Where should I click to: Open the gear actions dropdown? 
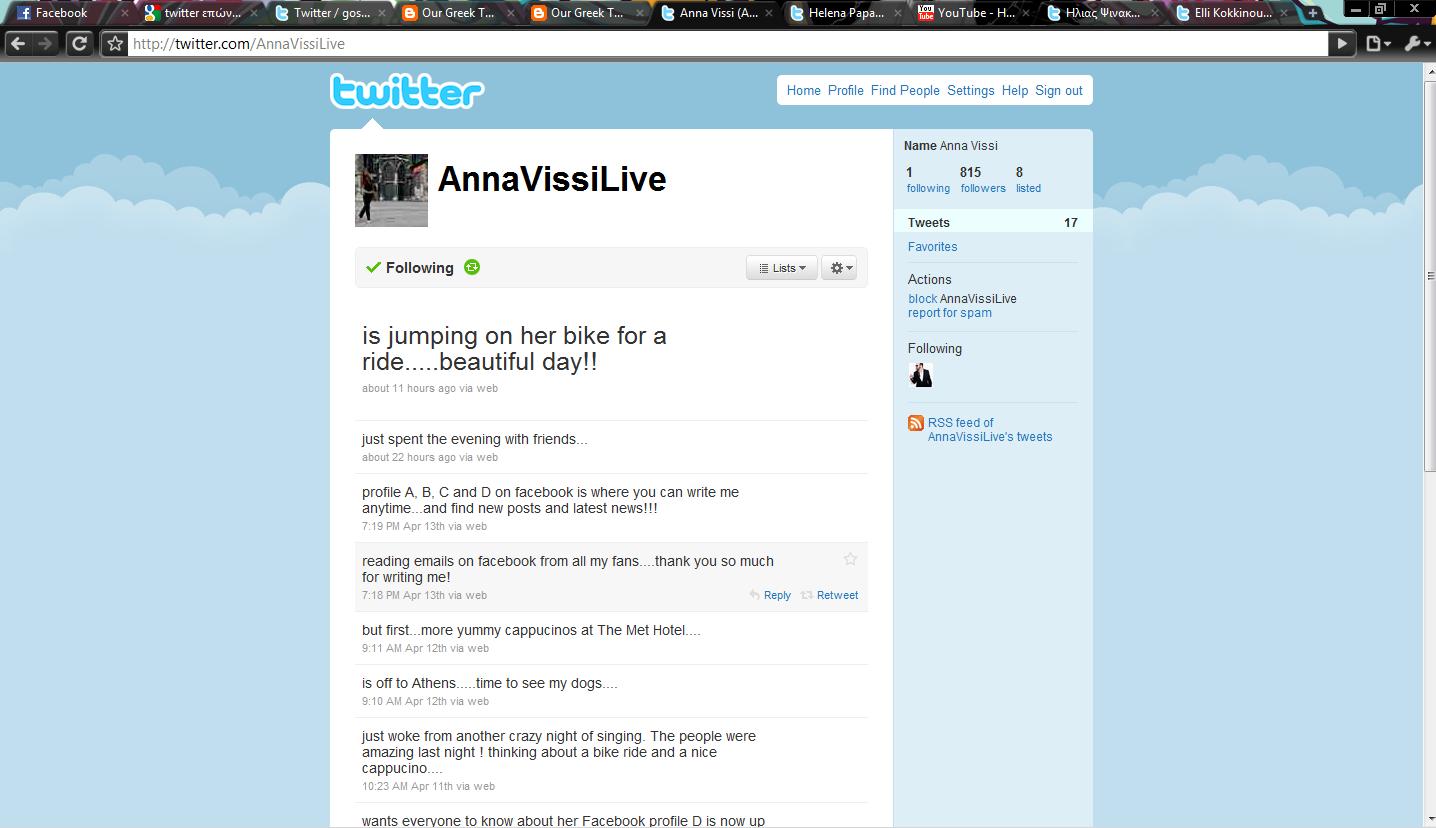pos(839,268)
